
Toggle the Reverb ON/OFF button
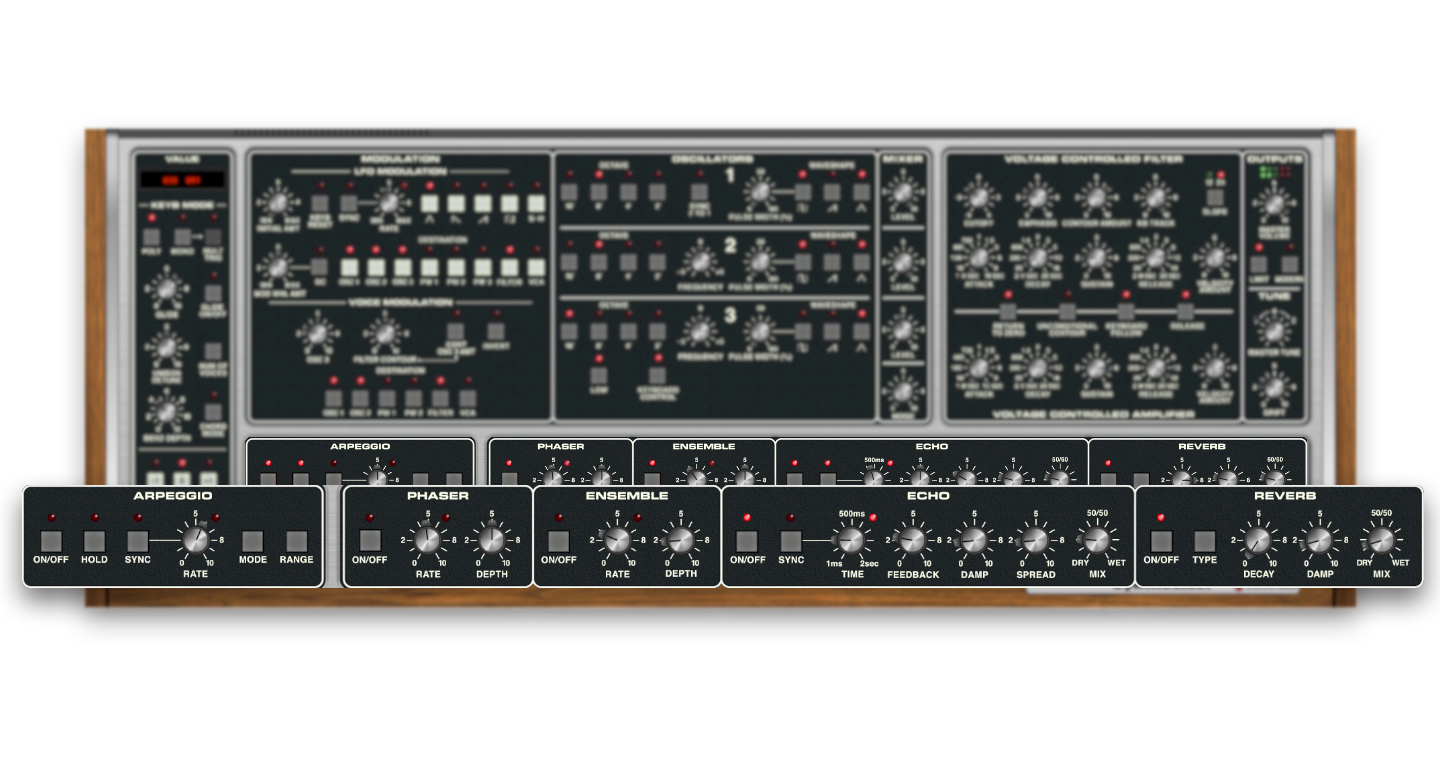tap(1161, 541)
